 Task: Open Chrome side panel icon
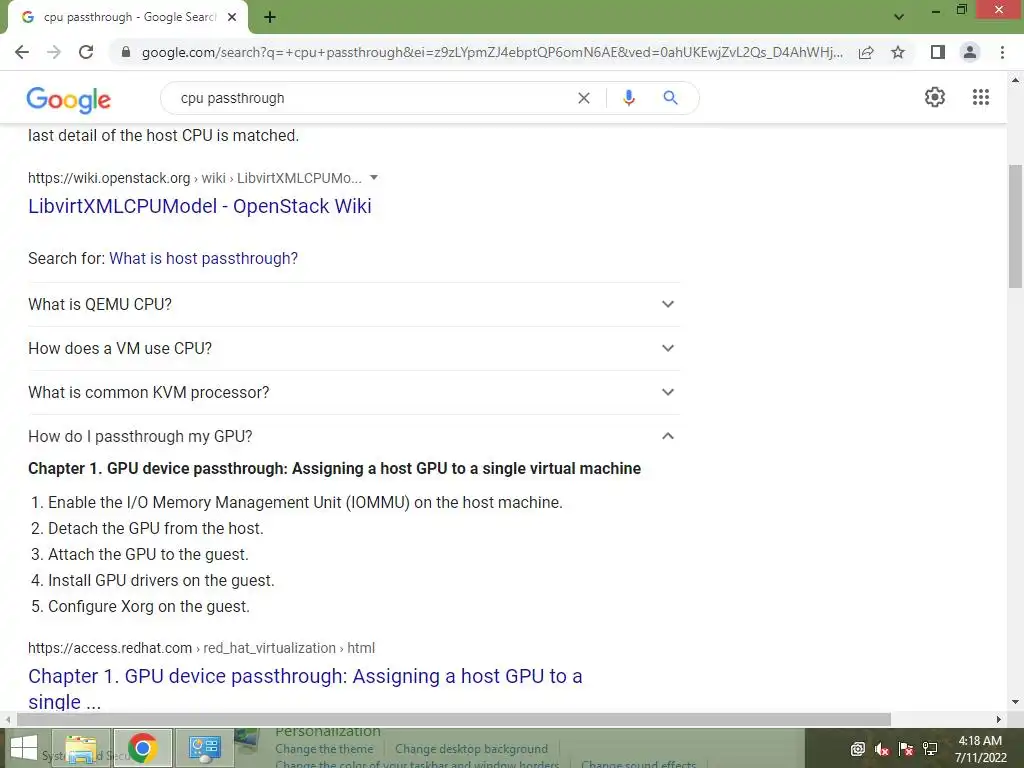point(938,52)
